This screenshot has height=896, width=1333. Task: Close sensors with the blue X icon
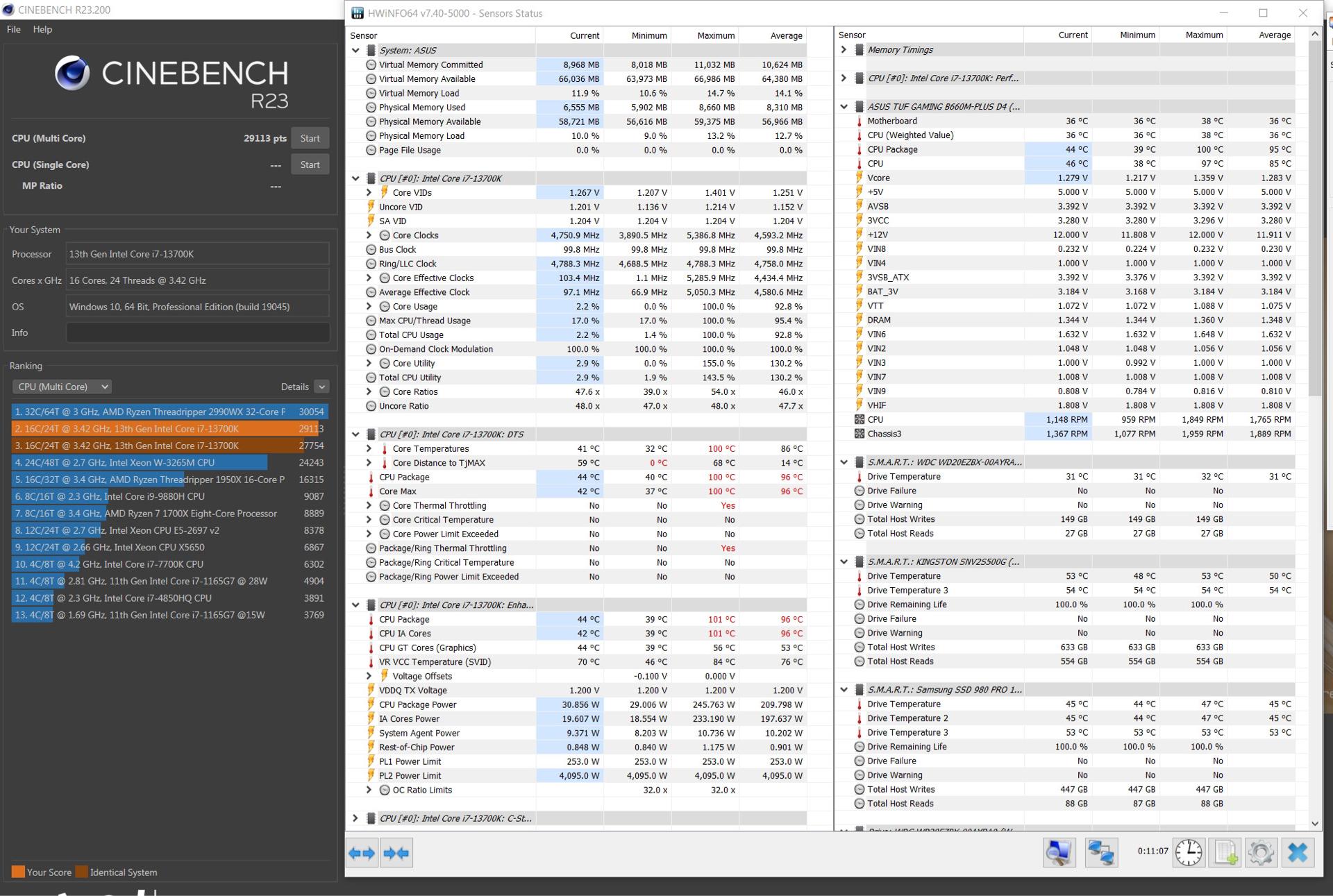click(1298, 852)
